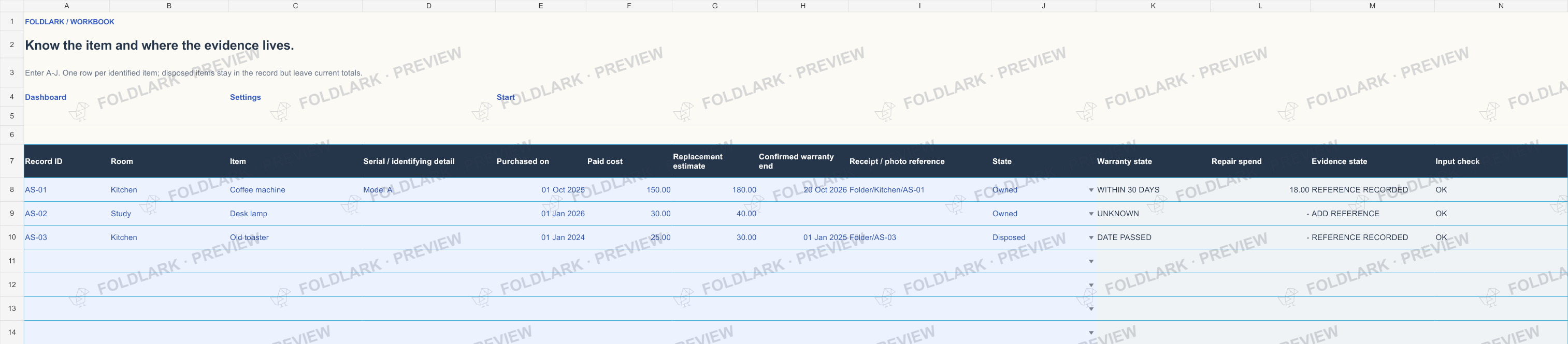Select the DATE PASSED warranty cell
The height and width of the screenshot is (344, 1568).
pos(1153,237)
